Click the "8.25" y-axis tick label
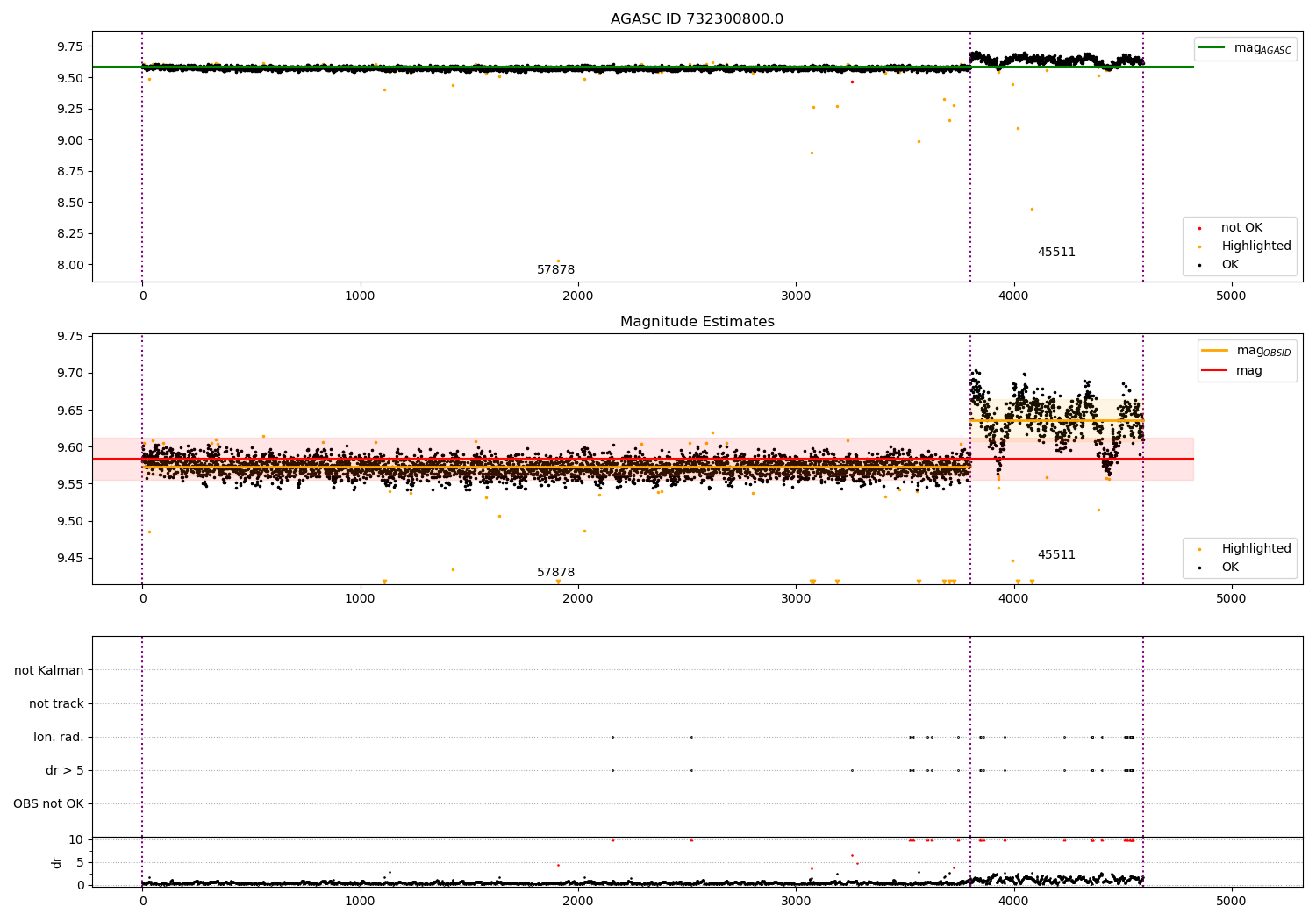1316x921 pixels. (72, 234)
